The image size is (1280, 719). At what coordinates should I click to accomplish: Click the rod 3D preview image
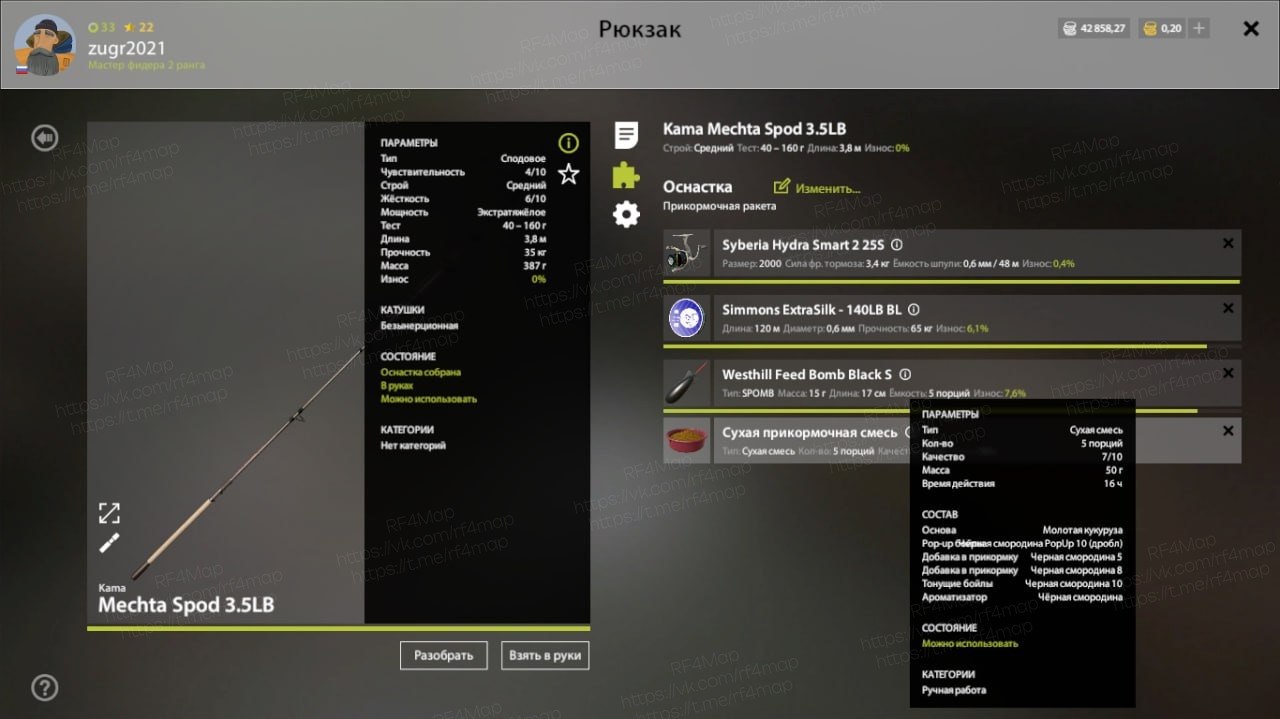point(226,373)
